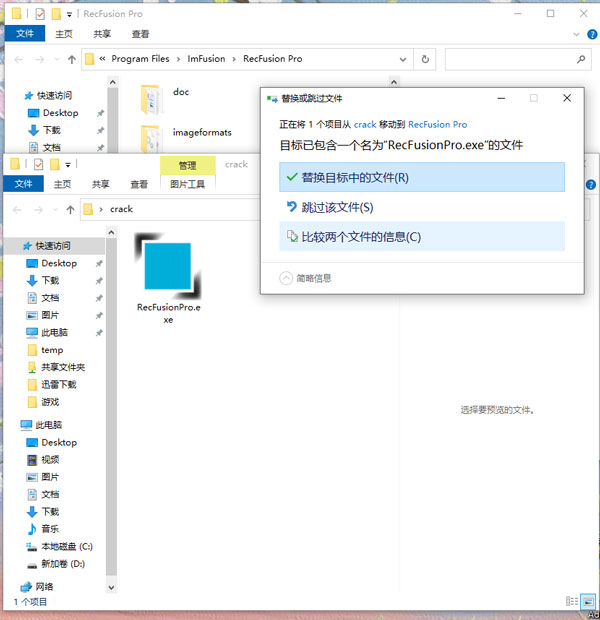Open help icon in crack window

(x=591, y=185)
